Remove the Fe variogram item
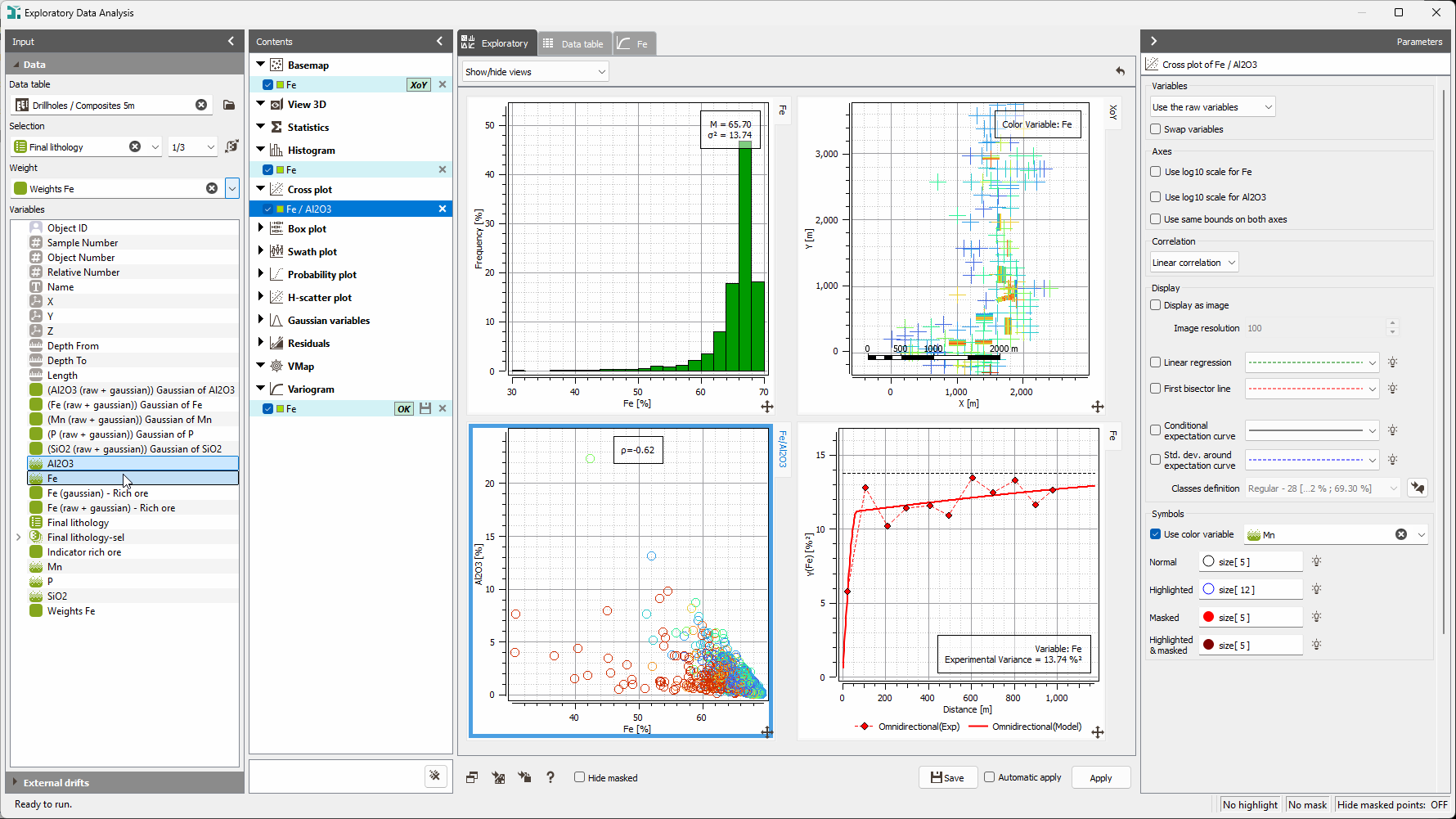The width and height of the screenshot is (1456, 819). point(443,408)
